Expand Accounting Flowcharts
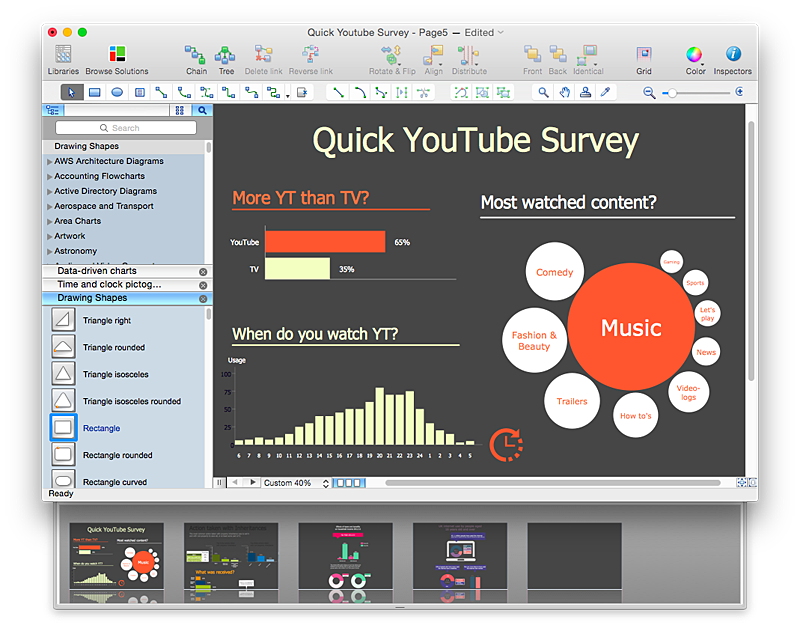Viewport: 800px width, 625px height. (x=49, y=177)
